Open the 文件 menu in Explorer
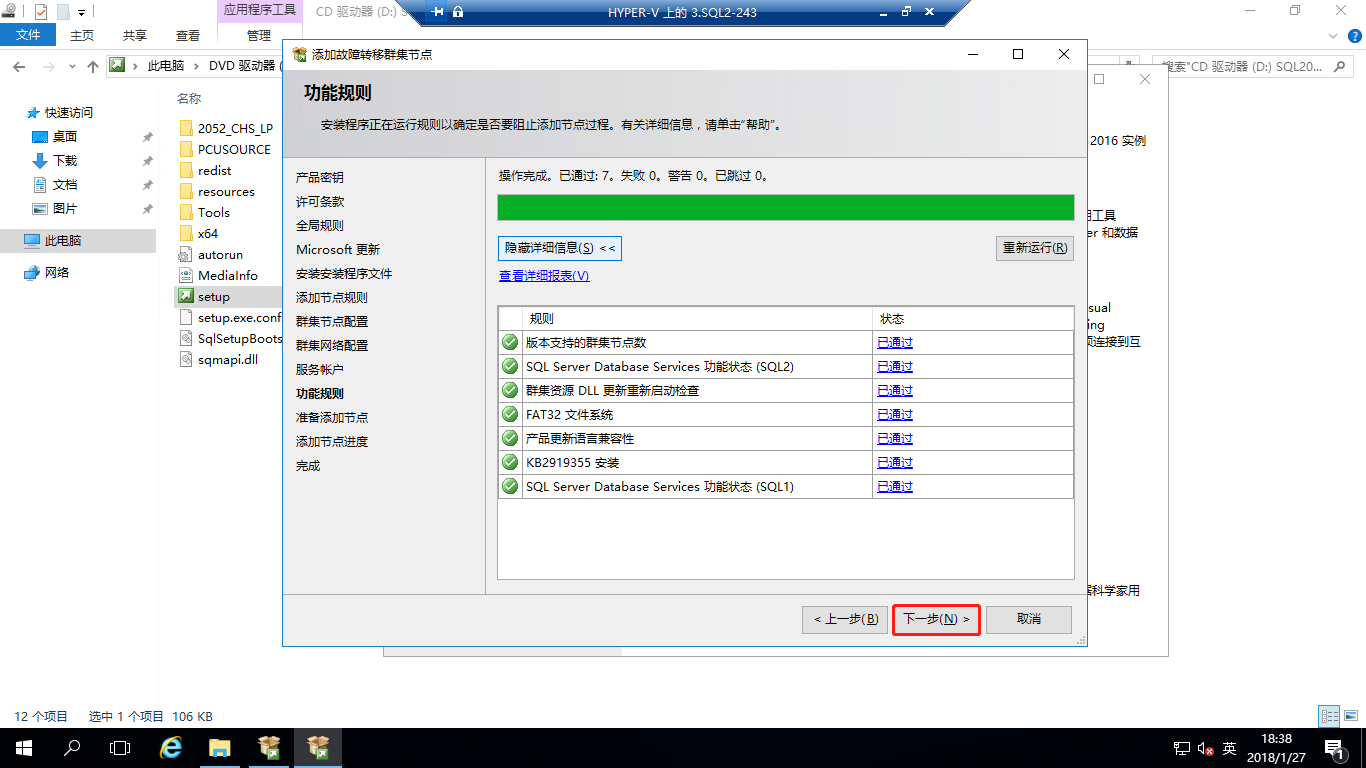Screen dimensions: 1366x768 (28, 35)
